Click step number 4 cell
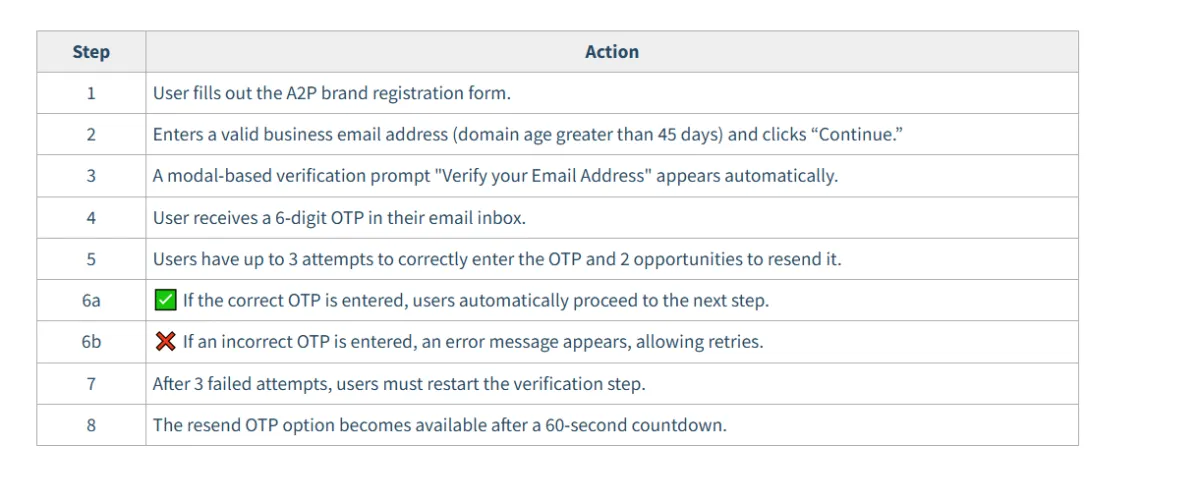 pyautogui.click(x=91, y=217)
